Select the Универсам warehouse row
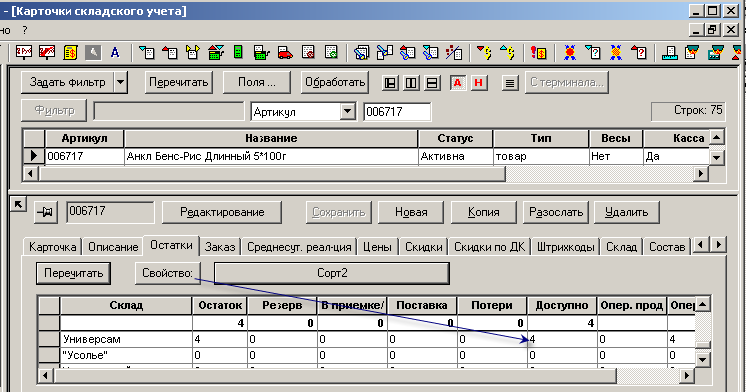 (366, 339)
